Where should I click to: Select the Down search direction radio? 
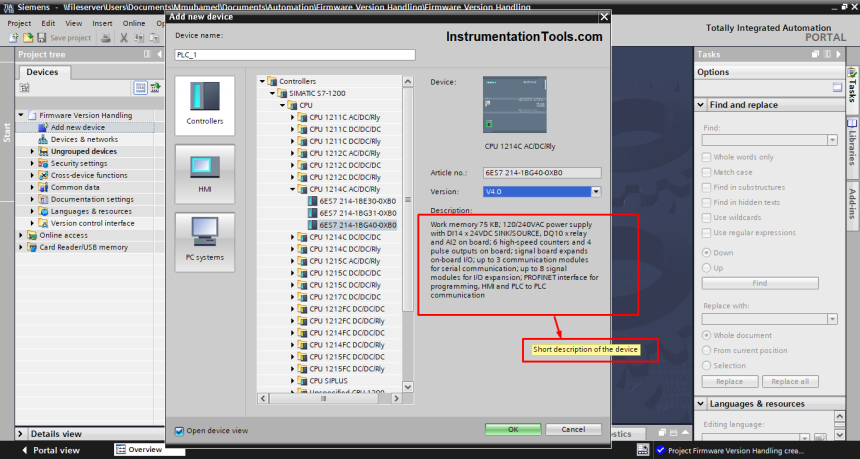[706, 253]
